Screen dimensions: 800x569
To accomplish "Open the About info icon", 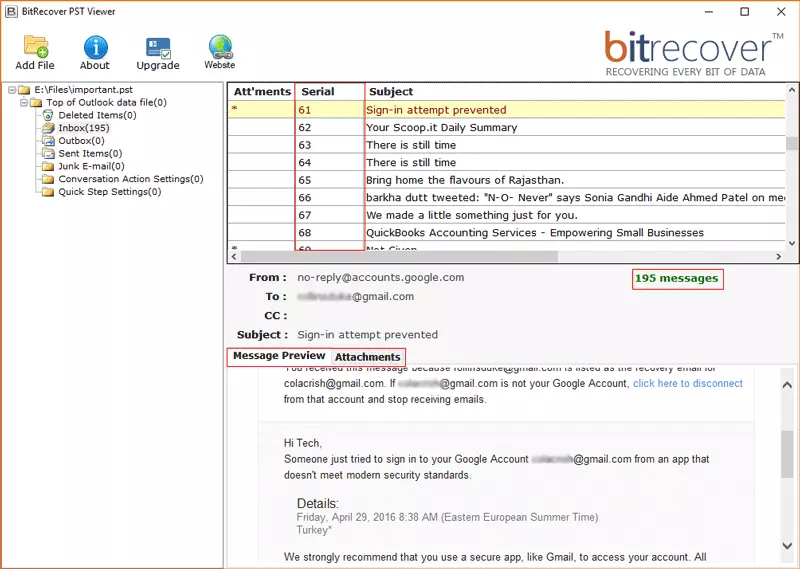I will tap(95, 46).
